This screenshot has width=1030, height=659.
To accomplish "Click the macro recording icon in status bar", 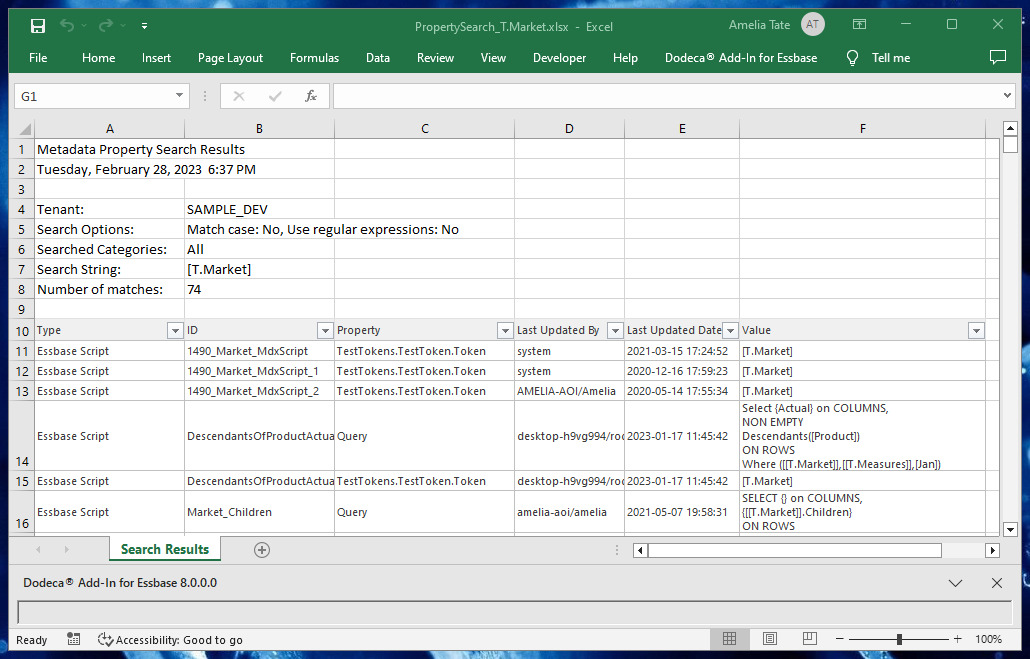I will point(74,639).
